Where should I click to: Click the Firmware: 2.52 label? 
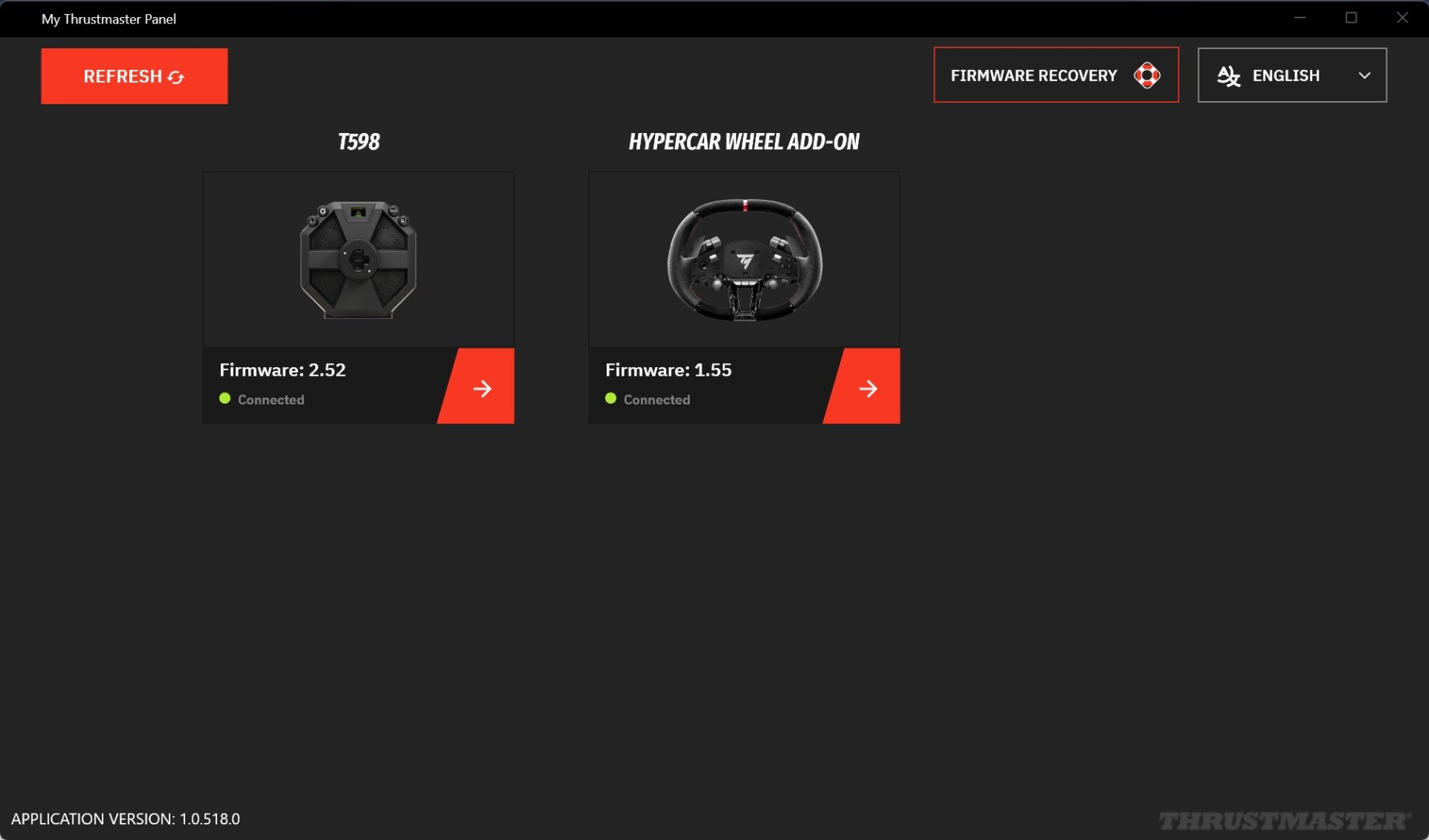pyautogui.click(x=282, y=370)
